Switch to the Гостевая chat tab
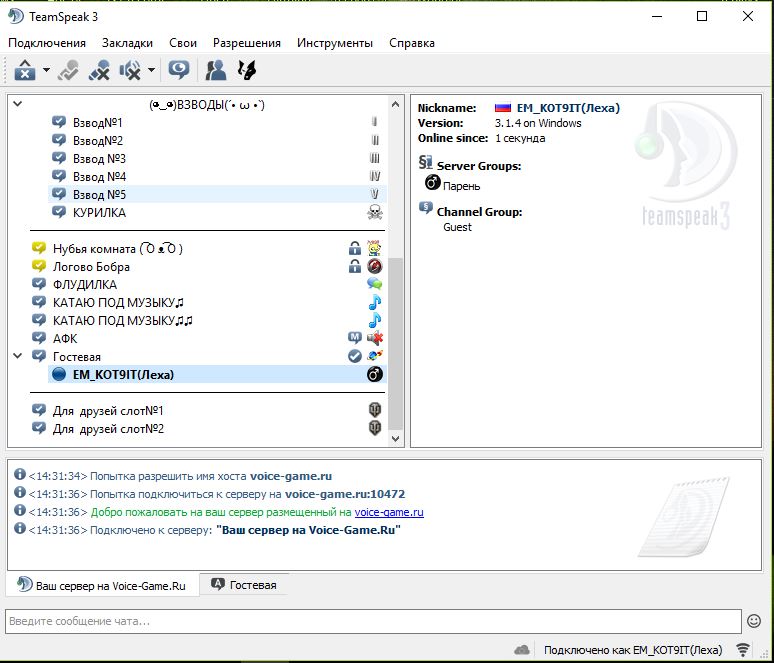774x663 pixels. pos(244,585)
